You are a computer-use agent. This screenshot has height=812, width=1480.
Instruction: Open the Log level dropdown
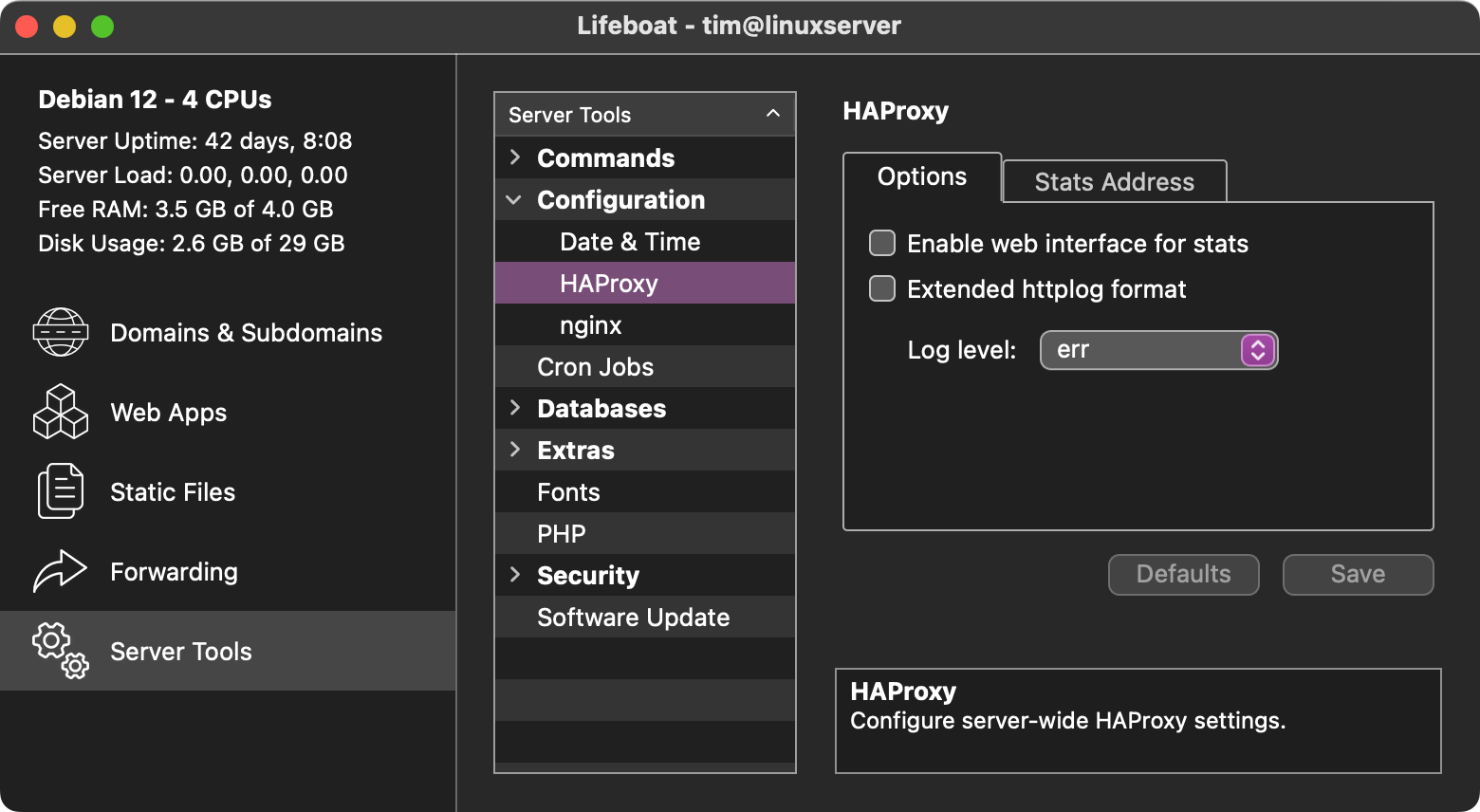click(1159, 350)
